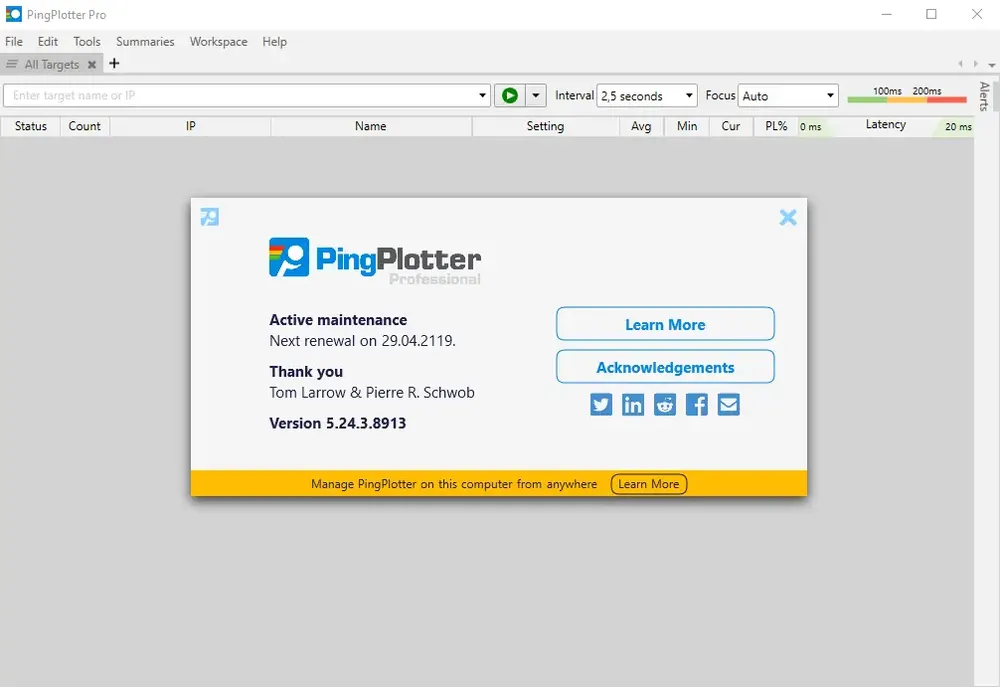The height and width of the screenshot is (687, 1000).
Task: Click the Min column header
Action: pos(687,126)
